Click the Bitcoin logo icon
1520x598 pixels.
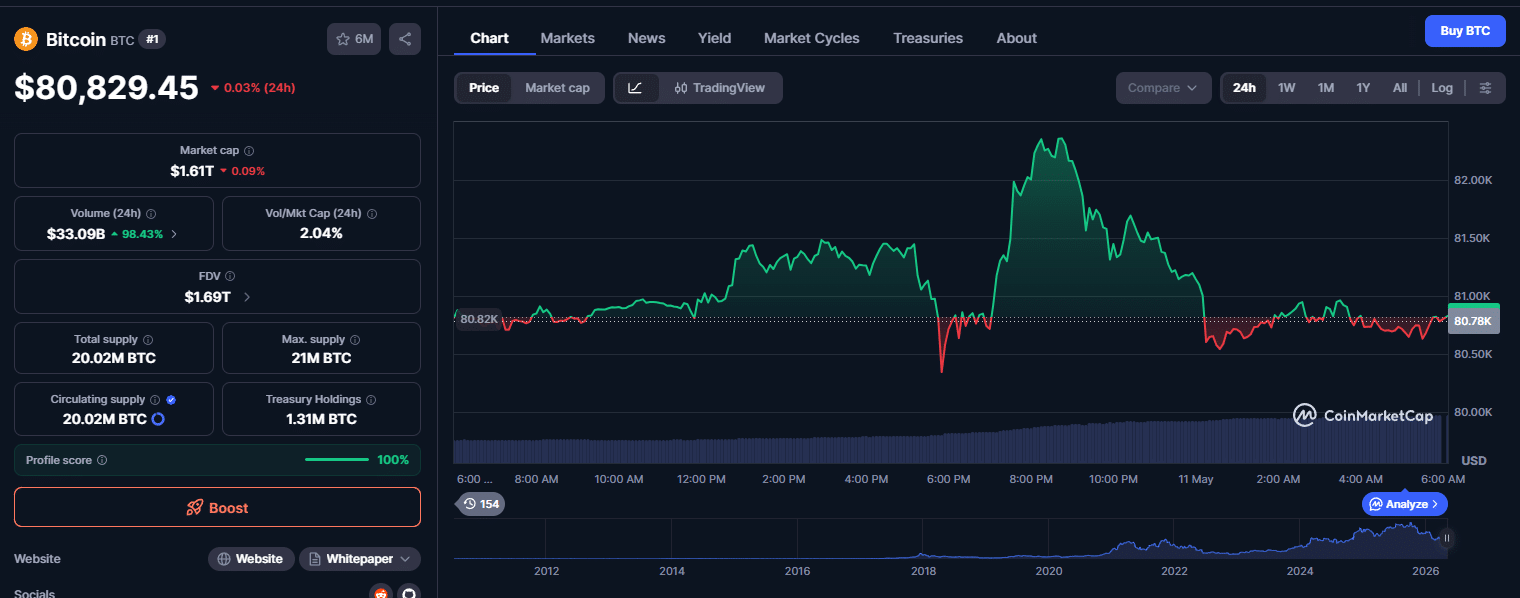coord(25,39)
